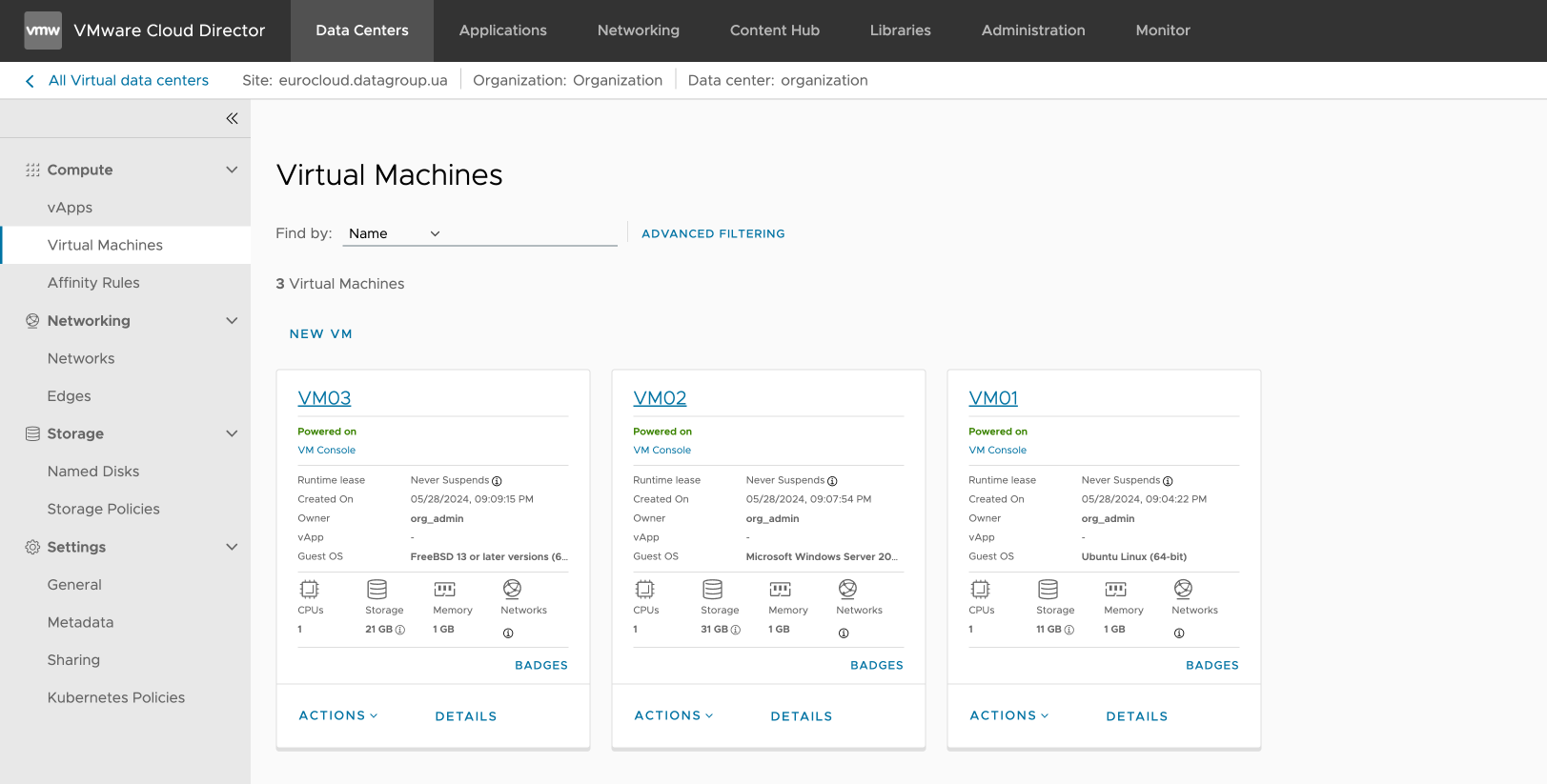Click the Networks icon on VM03 card
This screenshot has width=1547, height=784.
(x=513, y=589)
